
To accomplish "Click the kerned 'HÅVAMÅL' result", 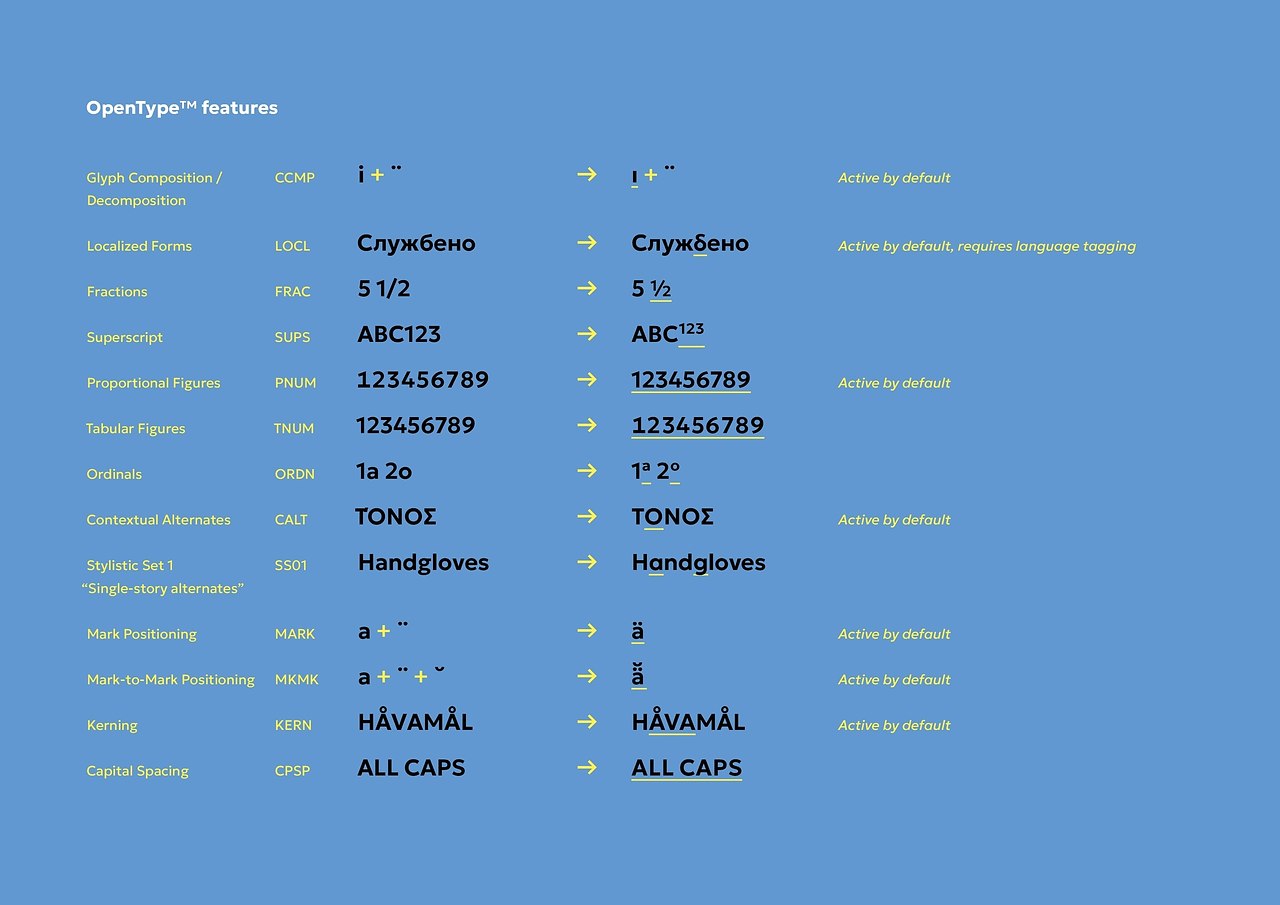I will click(689, 722).
